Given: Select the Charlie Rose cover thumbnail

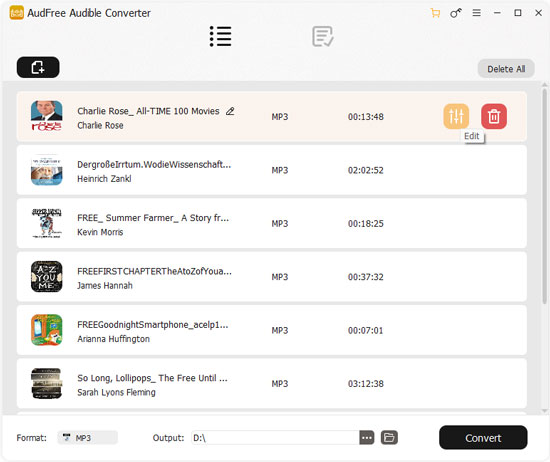Looking at the screenshot, I should coord(47,116).
